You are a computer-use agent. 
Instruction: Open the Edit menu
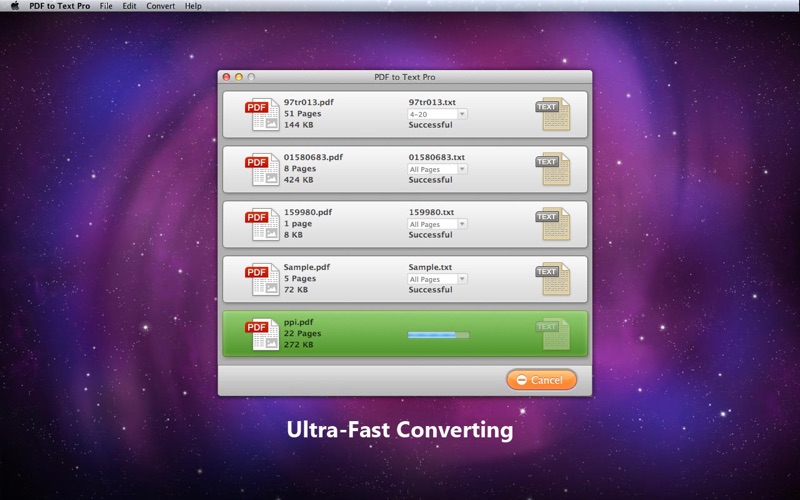pos(129,6)
